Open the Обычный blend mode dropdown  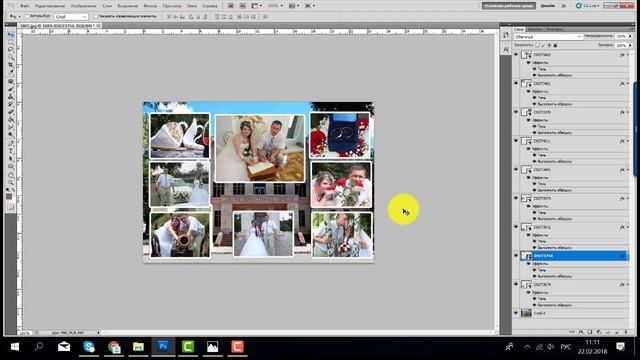point(549,37)
